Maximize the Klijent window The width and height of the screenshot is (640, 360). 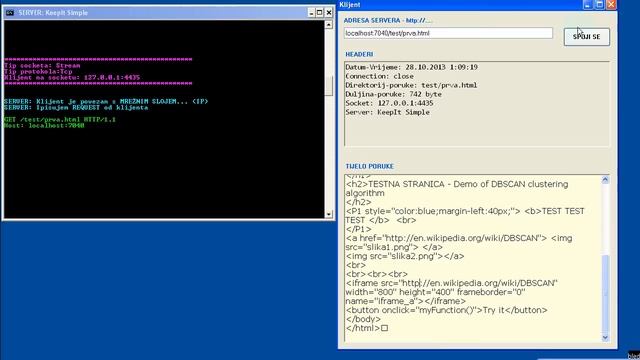coord(599,4)
